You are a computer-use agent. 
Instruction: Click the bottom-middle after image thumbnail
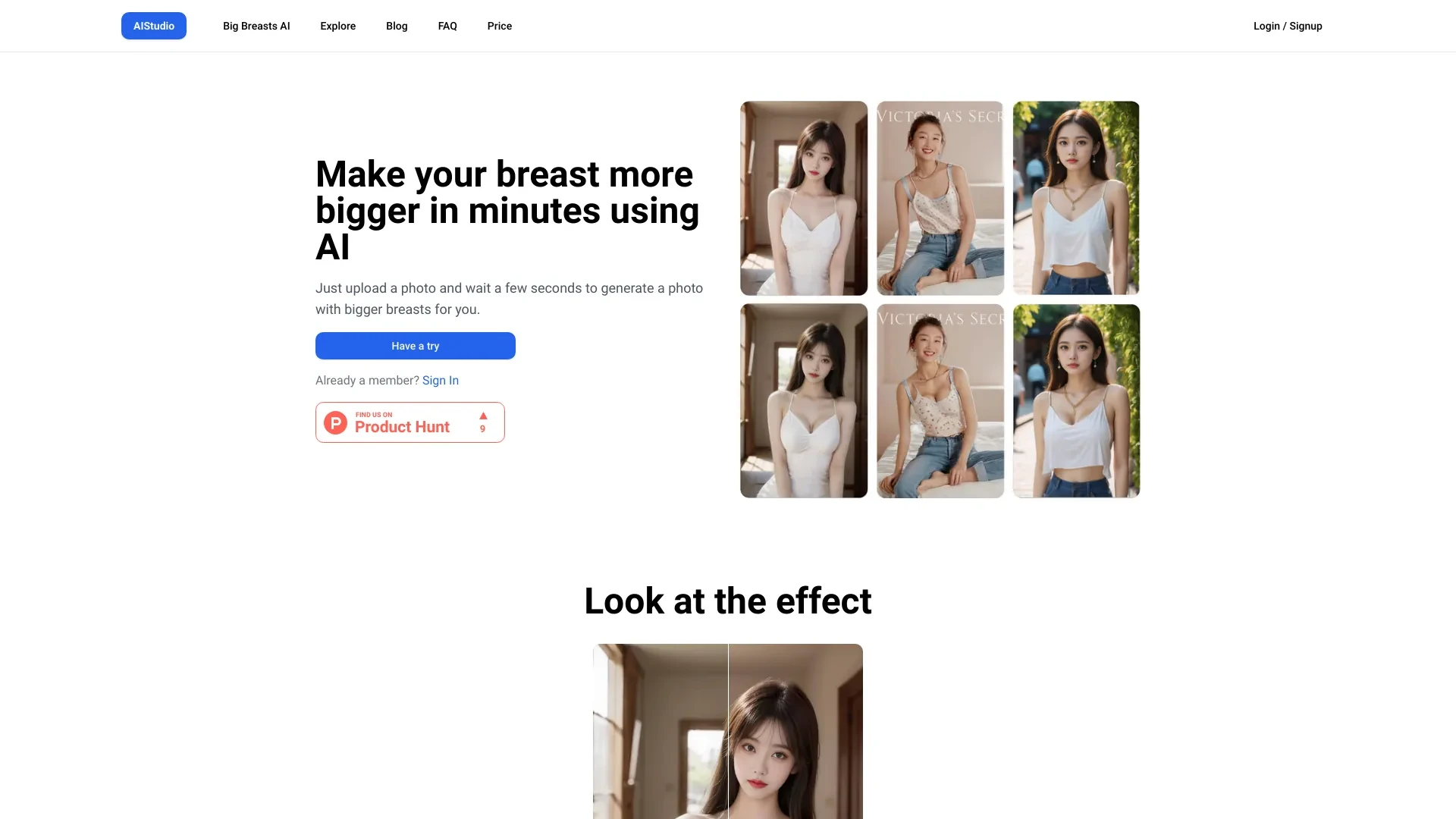(939, 401)
